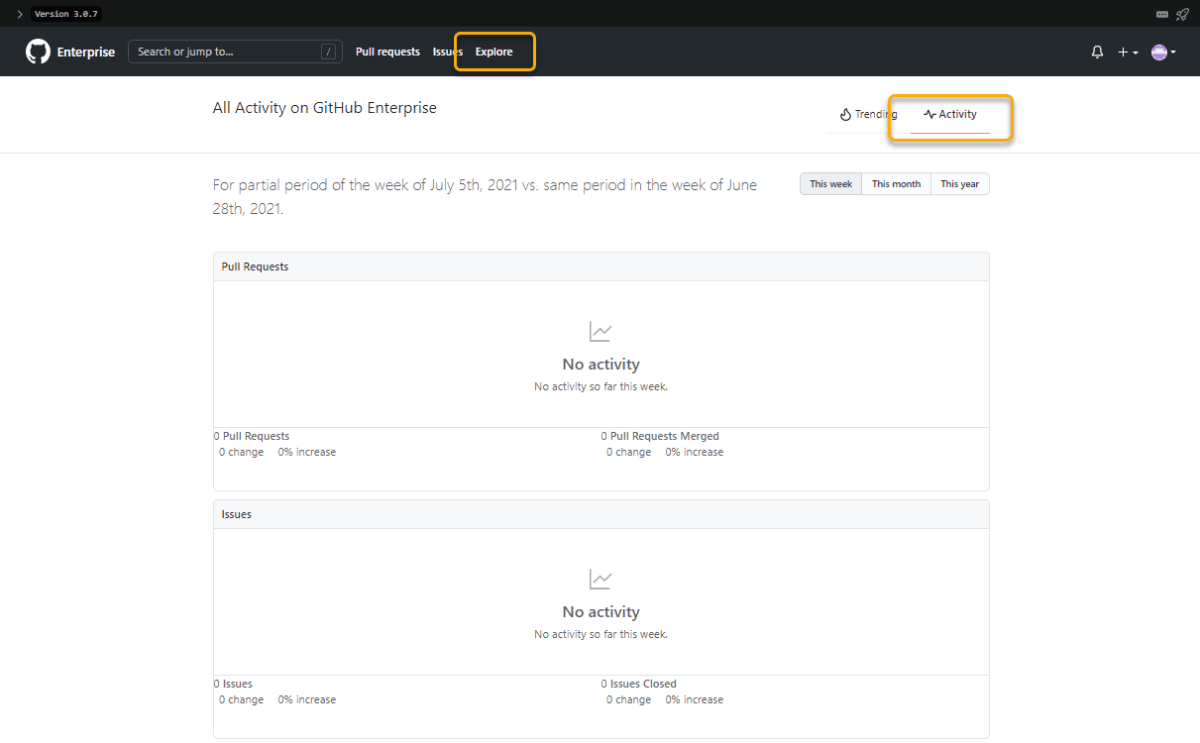
Task: Click the 0 Issues Closed stat
Action: (639, 684)
